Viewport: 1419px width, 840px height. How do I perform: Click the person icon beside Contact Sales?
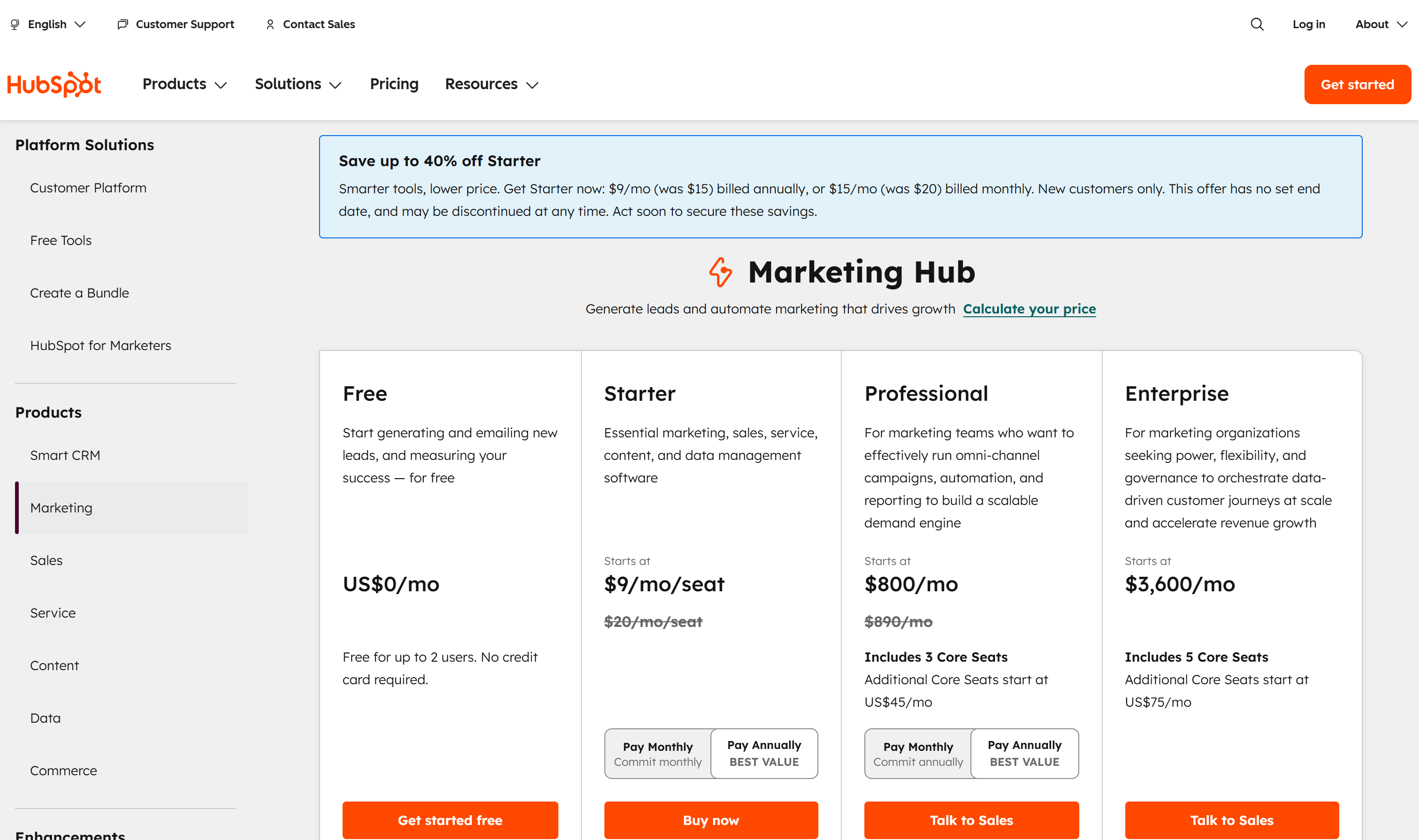click(x=270, y=24)
